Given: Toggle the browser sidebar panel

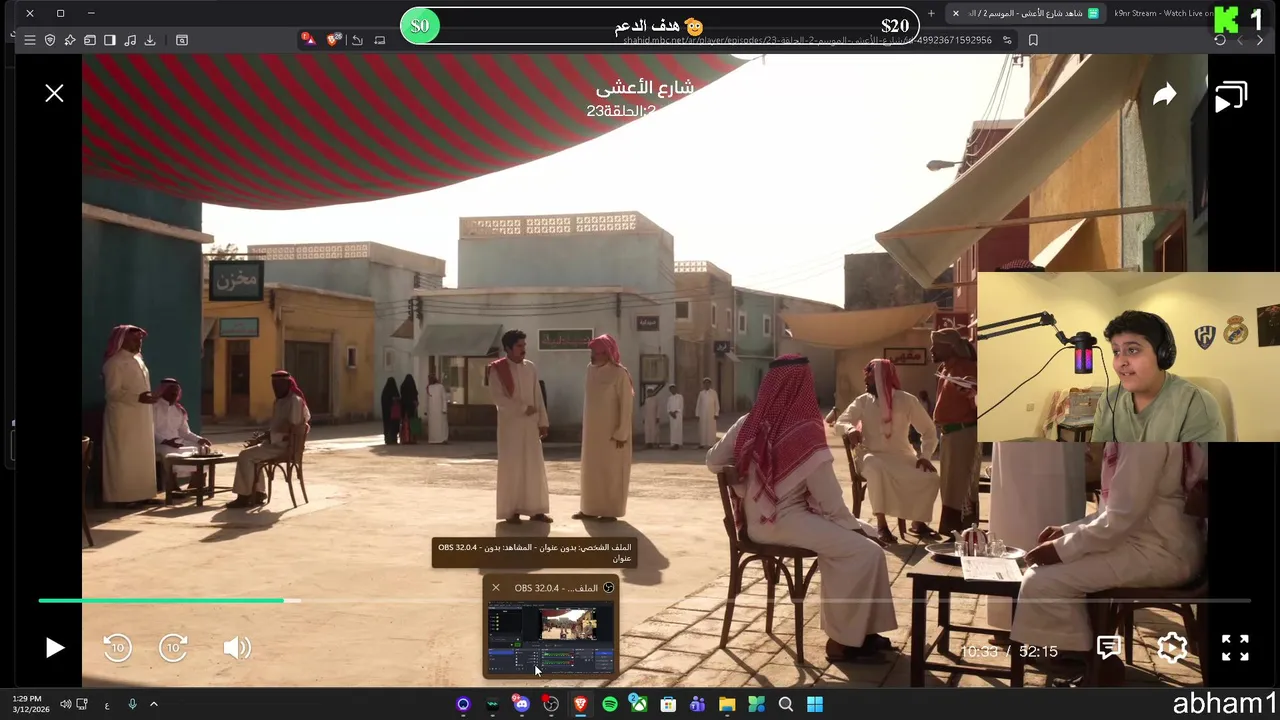Looking at the screenshot, I should click(110, 40).
